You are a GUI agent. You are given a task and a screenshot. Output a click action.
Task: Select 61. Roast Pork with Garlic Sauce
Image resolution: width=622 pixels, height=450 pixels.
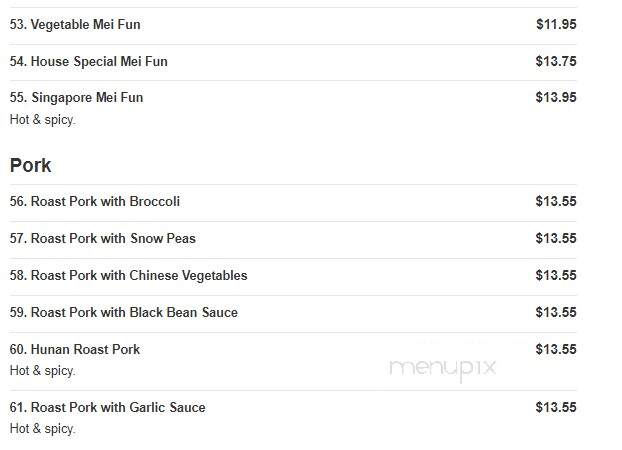108,408
